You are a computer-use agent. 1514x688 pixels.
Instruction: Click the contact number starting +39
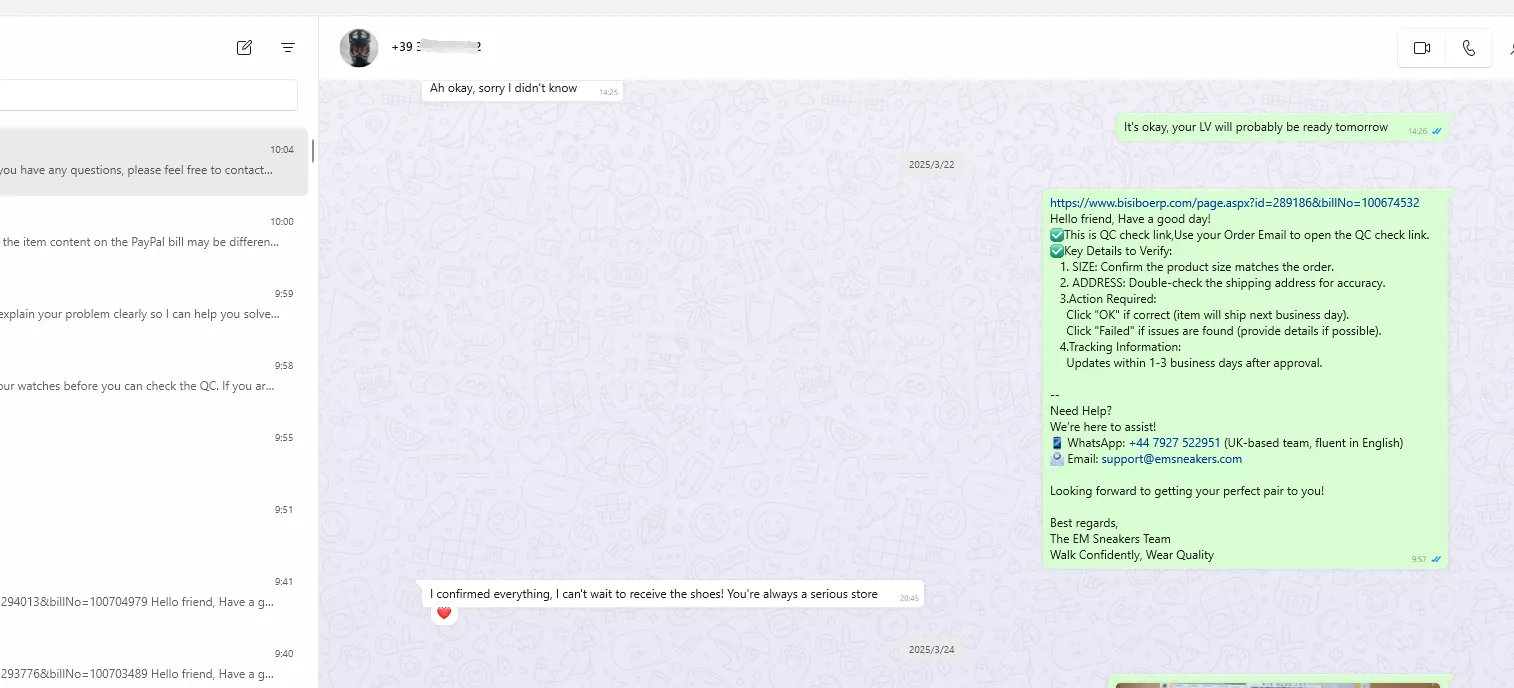click(x=436, y=47)
